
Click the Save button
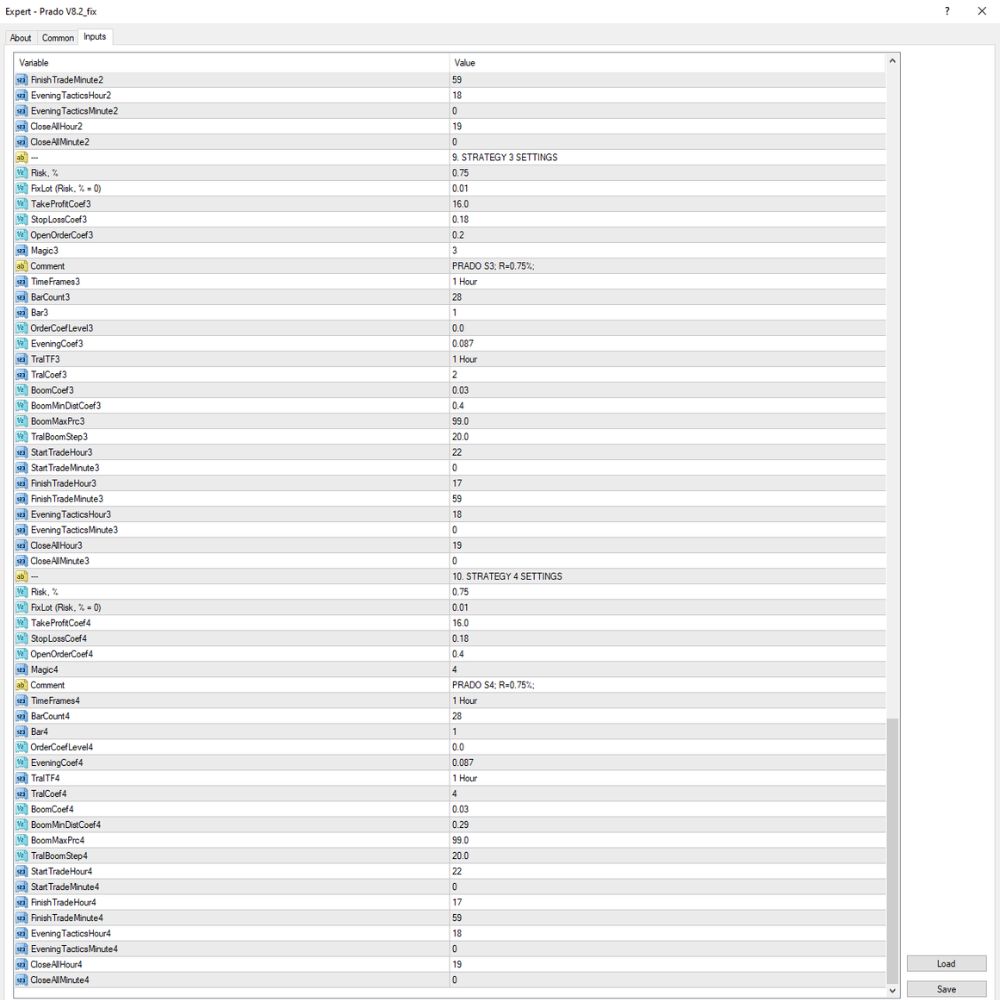pyautogui.click(x=946, y=989)
